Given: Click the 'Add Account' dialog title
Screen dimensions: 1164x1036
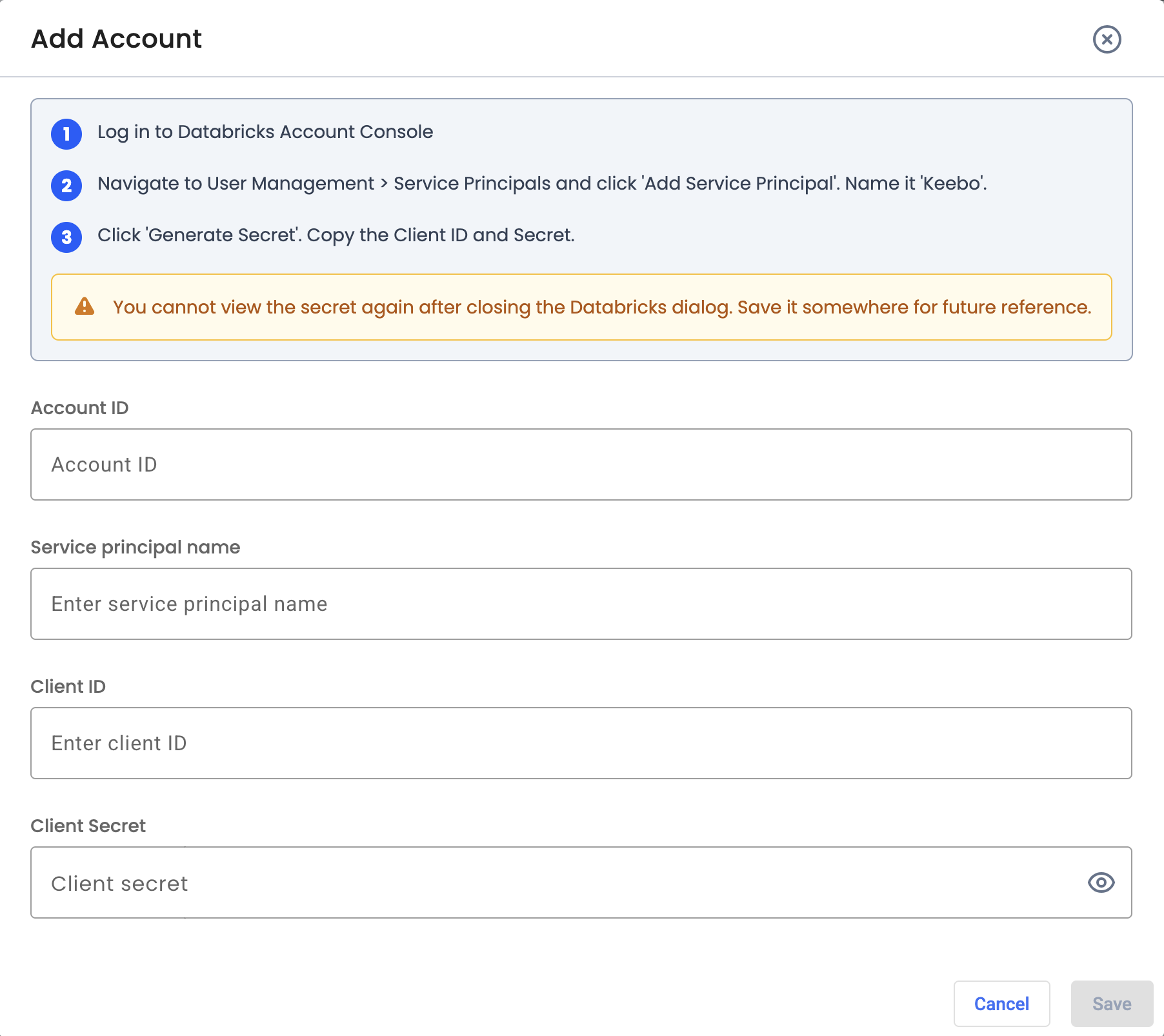Looking at the screenshot, I should coord(117,39).
